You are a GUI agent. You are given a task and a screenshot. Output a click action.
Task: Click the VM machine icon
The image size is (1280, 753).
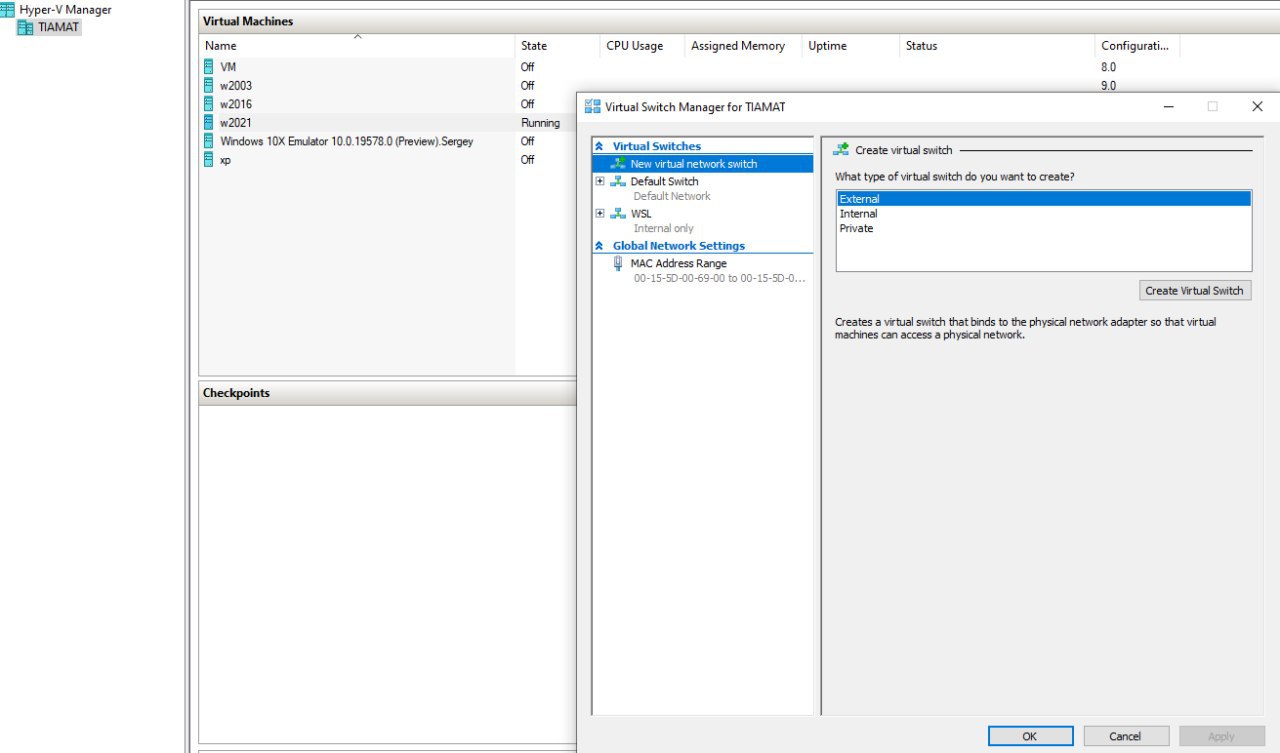tap(209, 67)
